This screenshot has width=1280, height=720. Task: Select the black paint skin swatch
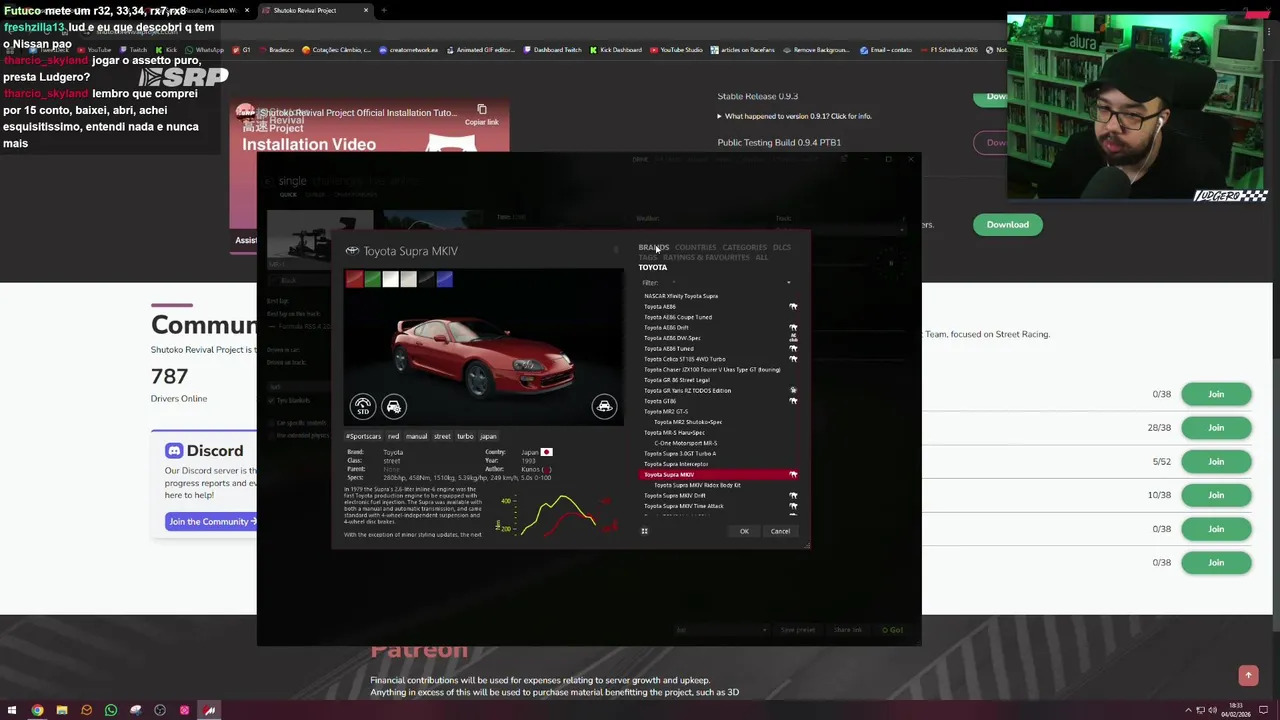(426, 280)
